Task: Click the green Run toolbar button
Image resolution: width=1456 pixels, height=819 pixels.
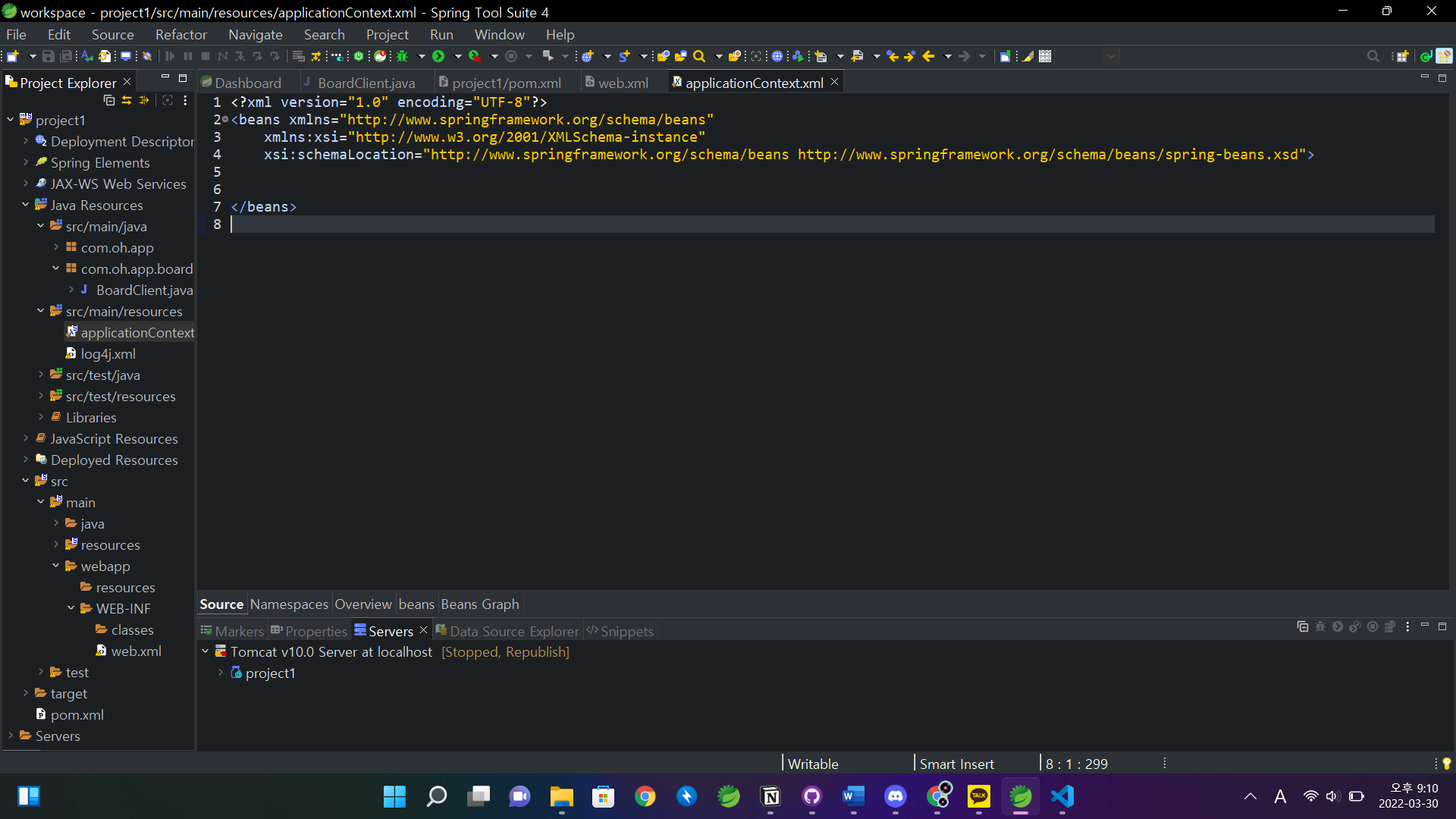Action: coord(438,56)
